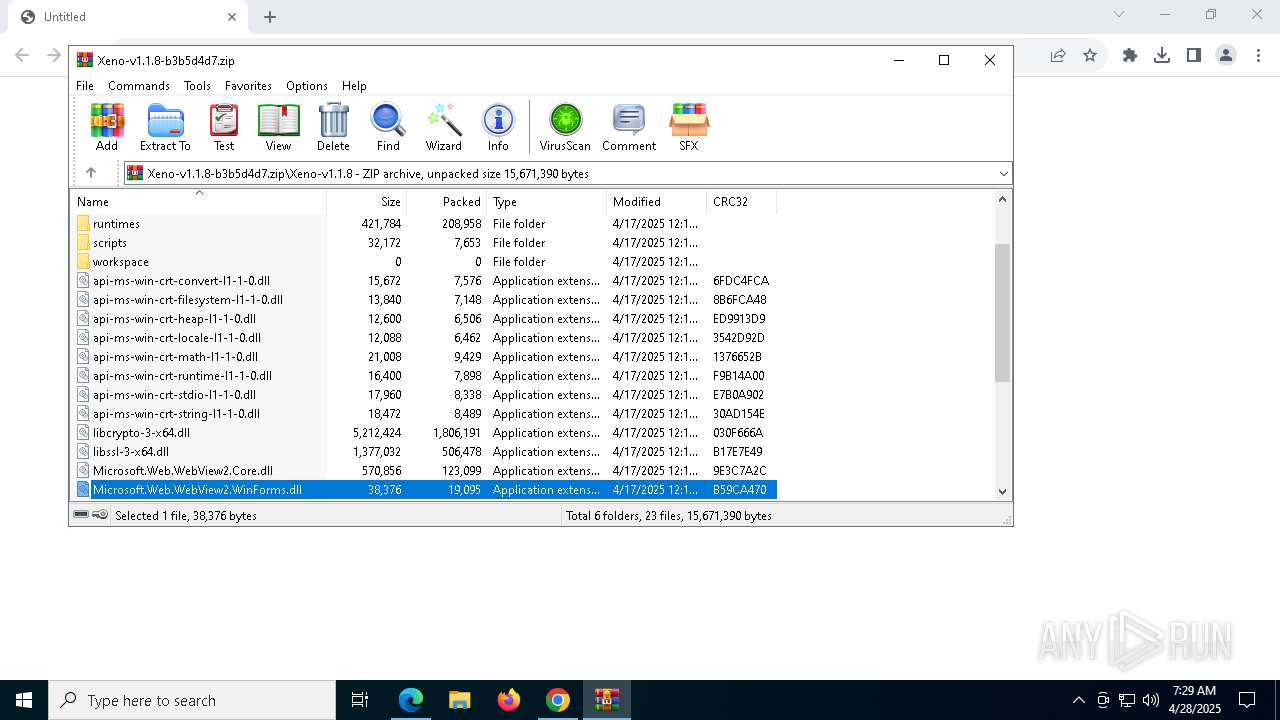
Task: Select api-ms-win-crt-filesystem-l1-1-0.dll
Action: (188, 300)
